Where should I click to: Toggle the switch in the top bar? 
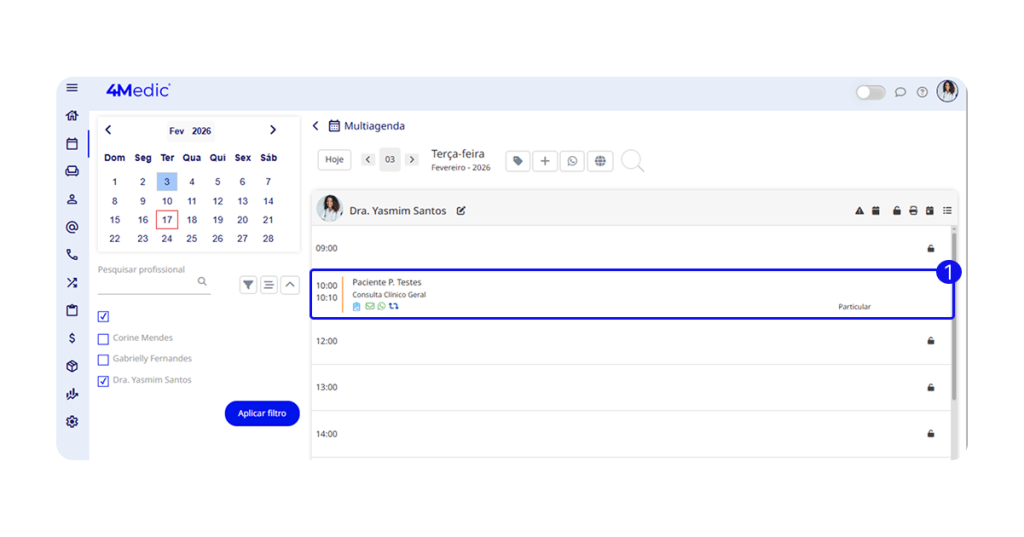pyautogui.click(x=870, y=92)
